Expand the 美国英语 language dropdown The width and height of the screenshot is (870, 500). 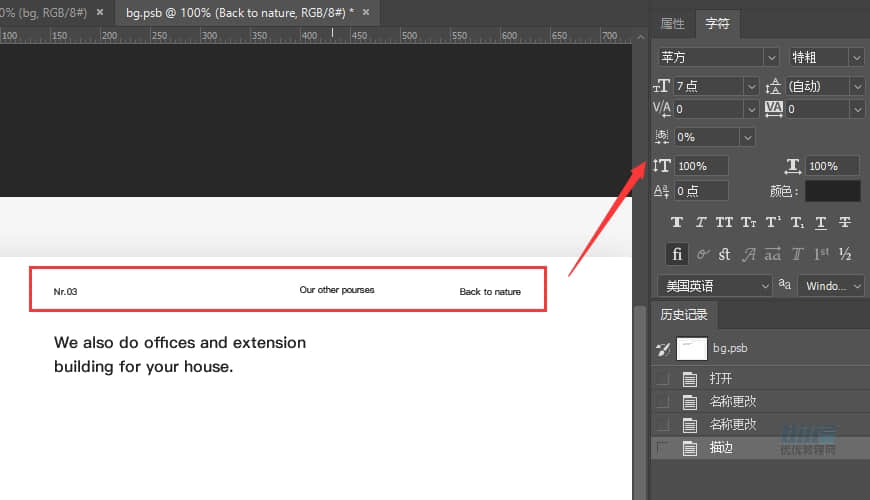(764, 286)
